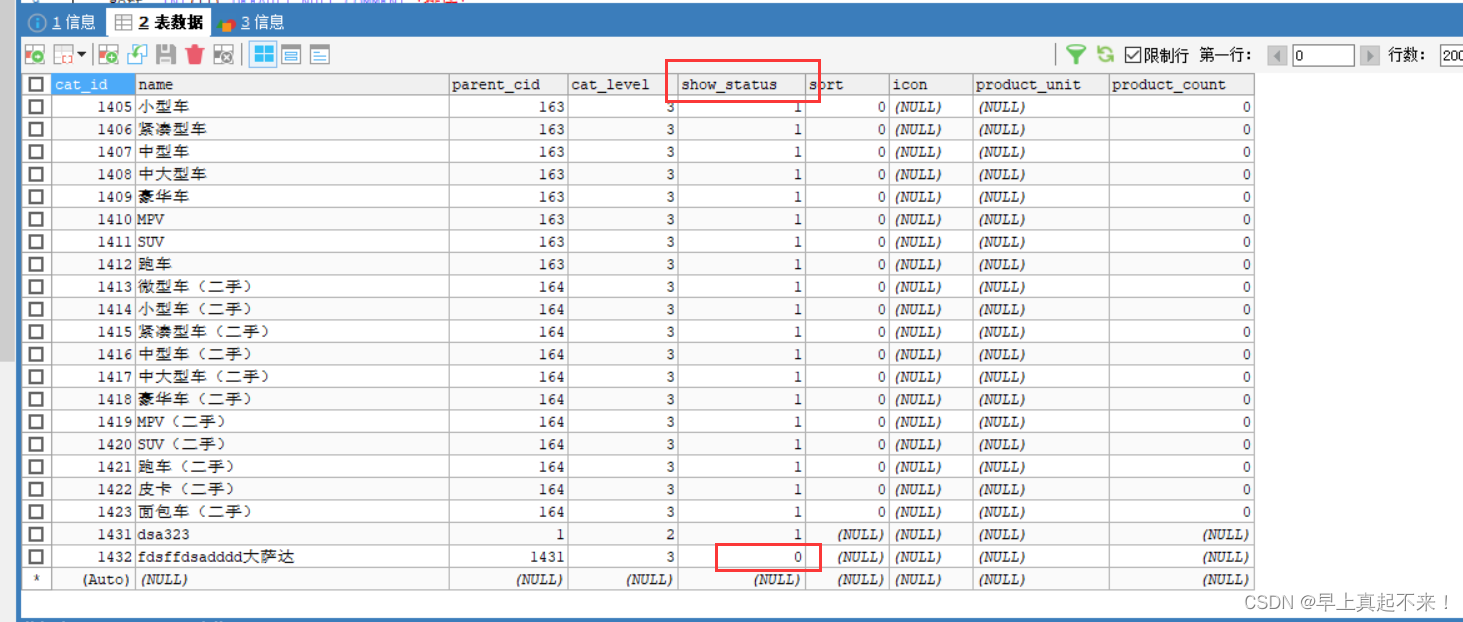Click parent_cid cell 1431 in row 1432
The height and width of the screenshot is (622, 1463).
click(x=508, y=557)
